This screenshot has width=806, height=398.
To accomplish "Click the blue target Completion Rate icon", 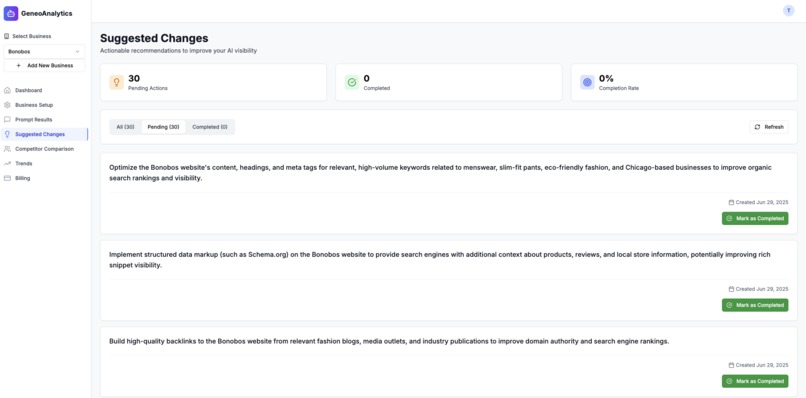I will [587, 82].
